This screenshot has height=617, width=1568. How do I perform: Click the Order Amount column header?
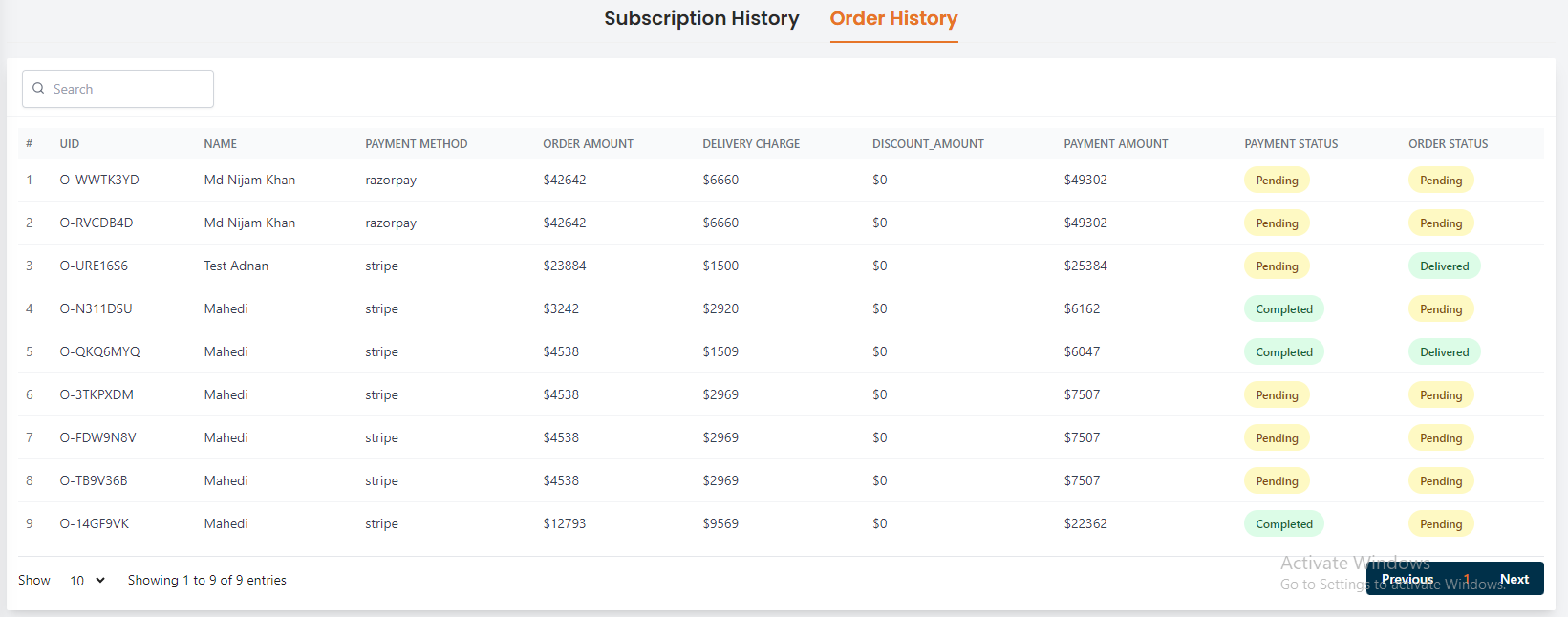click(x=588, y=144)
